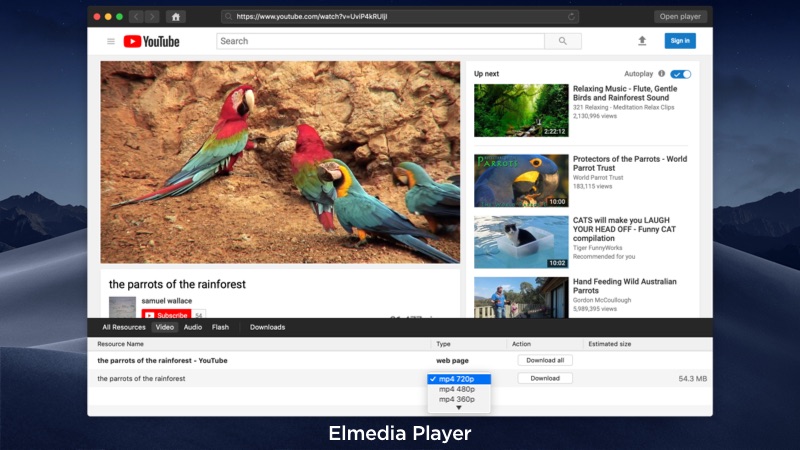800x450 pixels.
Task: Click the 54.3 MB size value
Action: pos(692,379)
